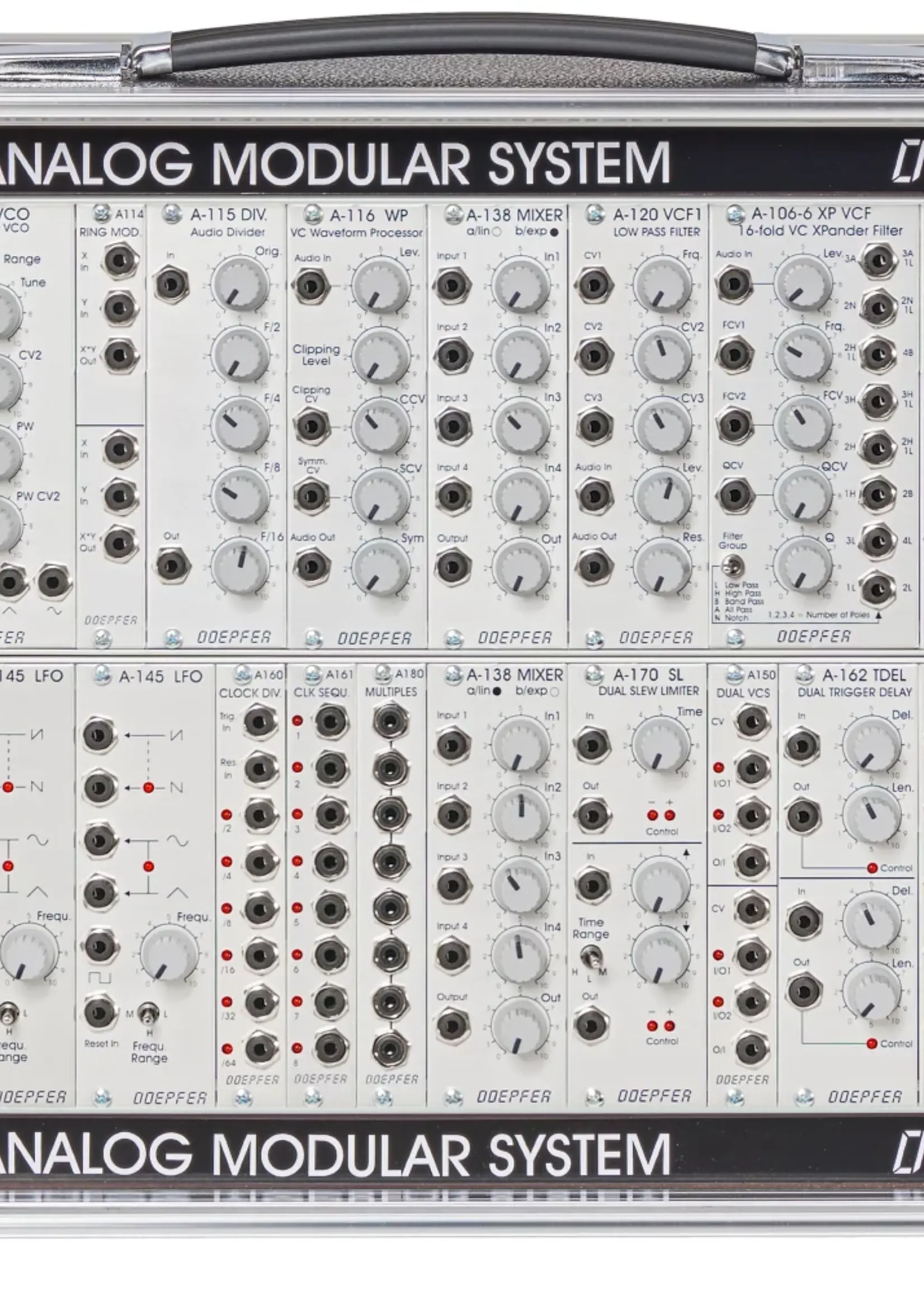Screen dimensions: 924x1294
Task: Click the upper X*Y Out jack on A114 RING MOD.
Action: pos(120,355)
